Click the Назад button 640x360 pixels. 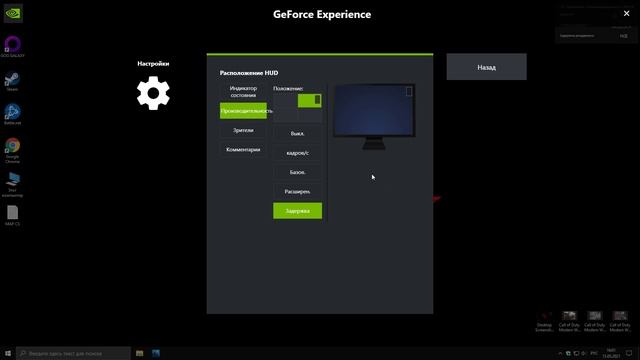pos(487,67)
